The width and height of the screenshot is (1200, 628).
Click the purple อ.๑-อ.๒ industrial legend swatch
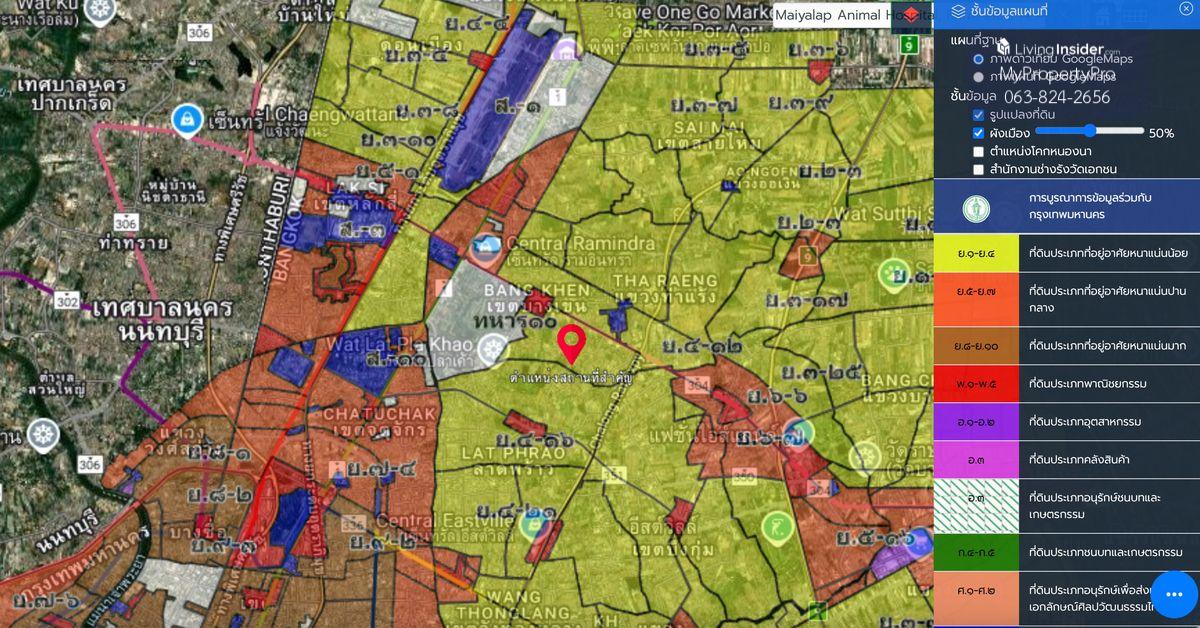(975, 421)
